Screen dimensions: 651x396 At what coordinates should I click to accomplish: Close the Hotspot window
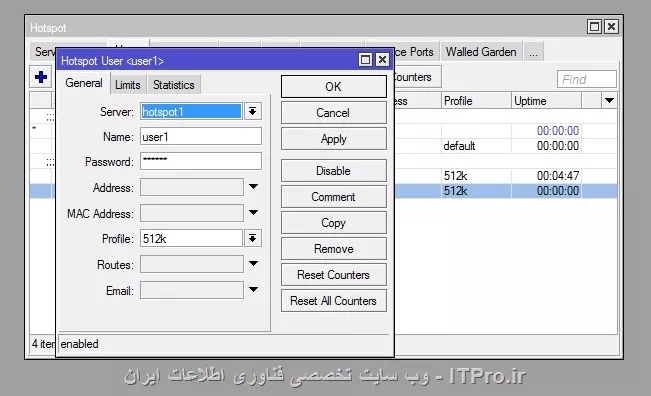(x=611, y=27)
